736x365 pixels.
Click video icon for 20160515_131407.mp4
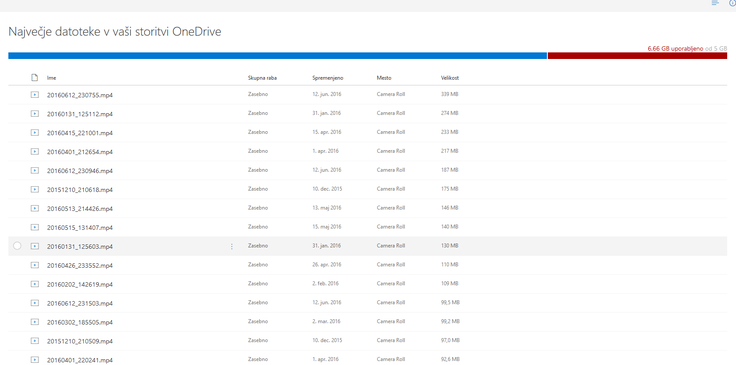click(x=34, y=227)
